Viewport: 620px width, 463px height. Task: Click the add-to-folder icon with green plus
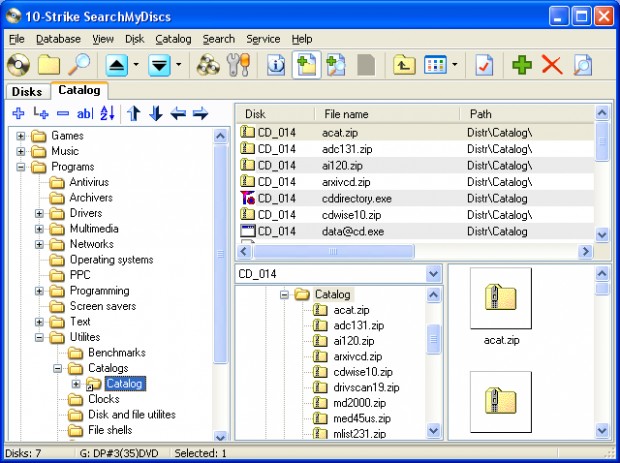click(x=306, y=65)
